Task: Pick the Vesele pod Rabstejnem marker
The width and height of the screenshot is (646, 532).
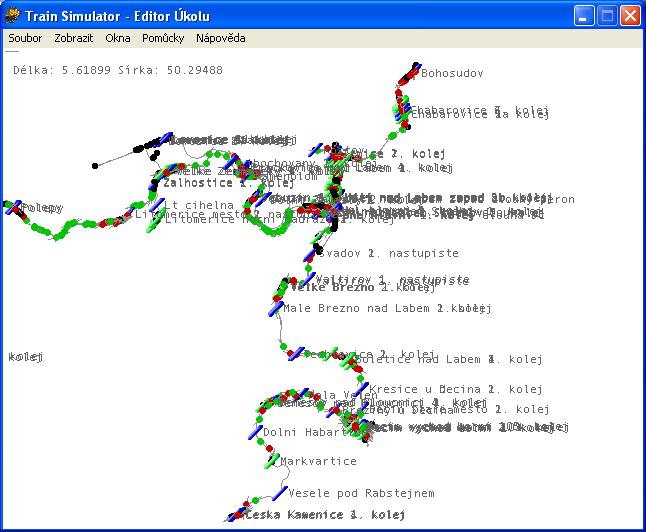Action: tap(281, 493)
